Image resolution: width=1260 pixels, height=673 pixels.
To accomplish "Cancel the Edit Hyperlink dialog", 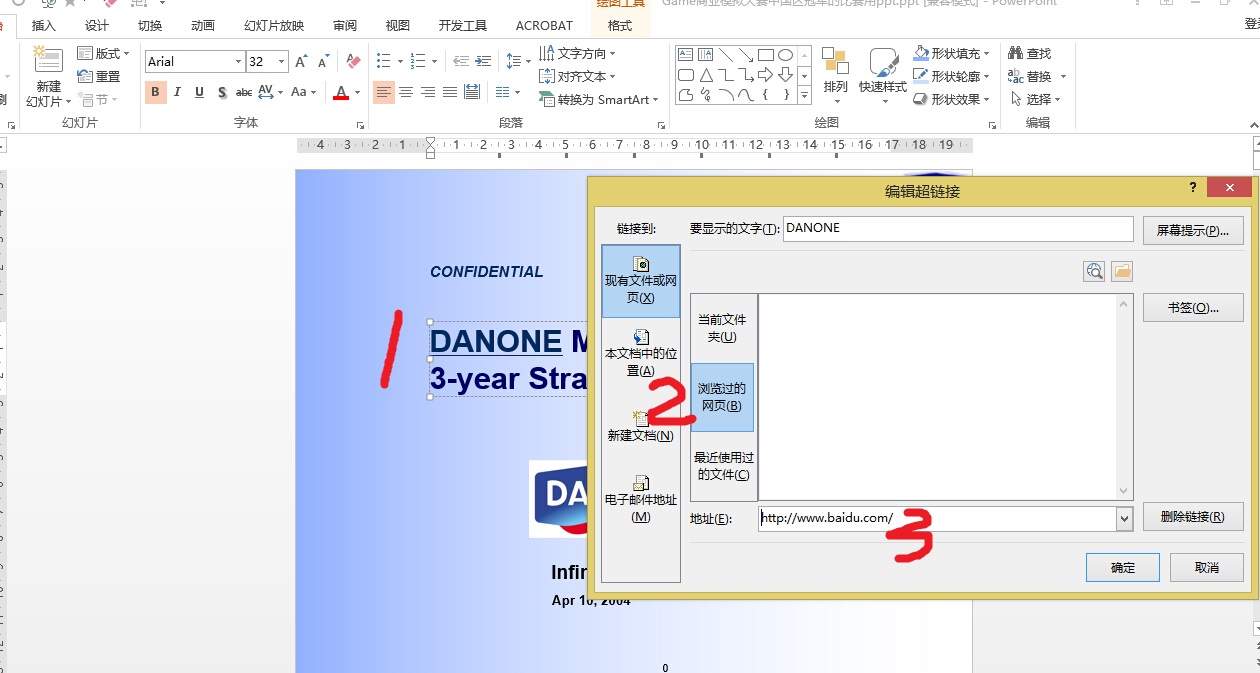I will click(1207, 567).
